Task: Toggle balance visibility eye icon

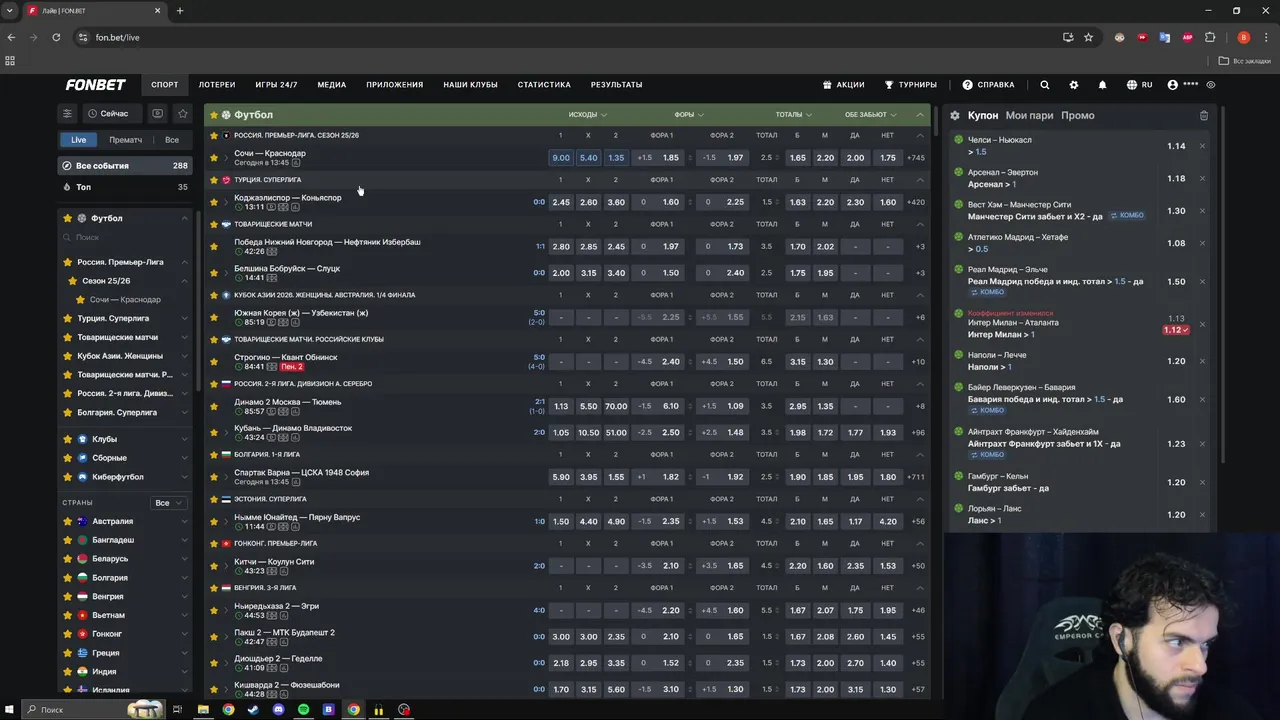Action: point(1211,85)
